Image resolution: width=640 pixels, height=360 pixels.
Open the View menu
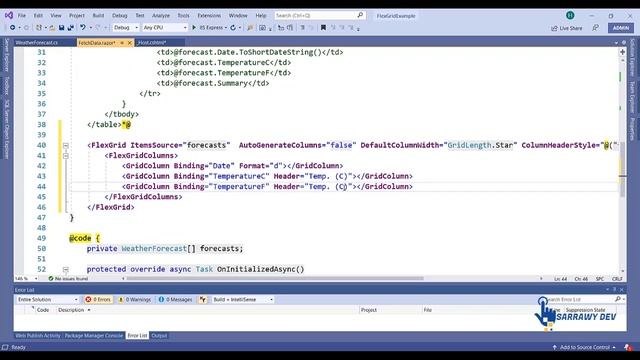point(56,16)
